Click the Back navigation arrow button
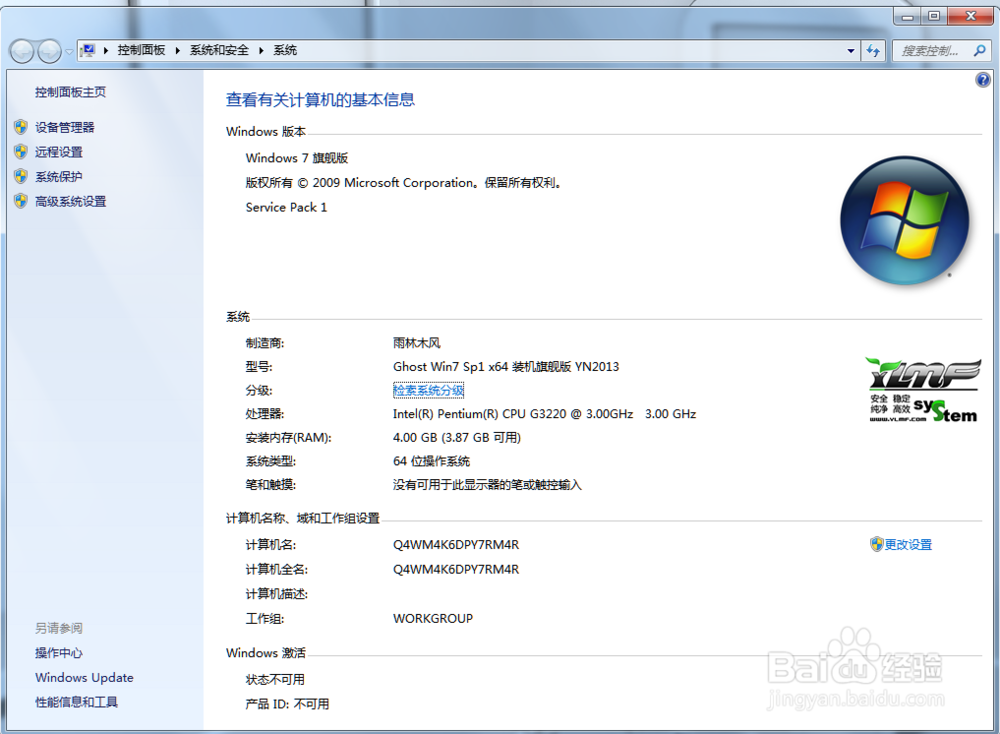This screenshot has width=1000, height=734. (x=22, y=51)
